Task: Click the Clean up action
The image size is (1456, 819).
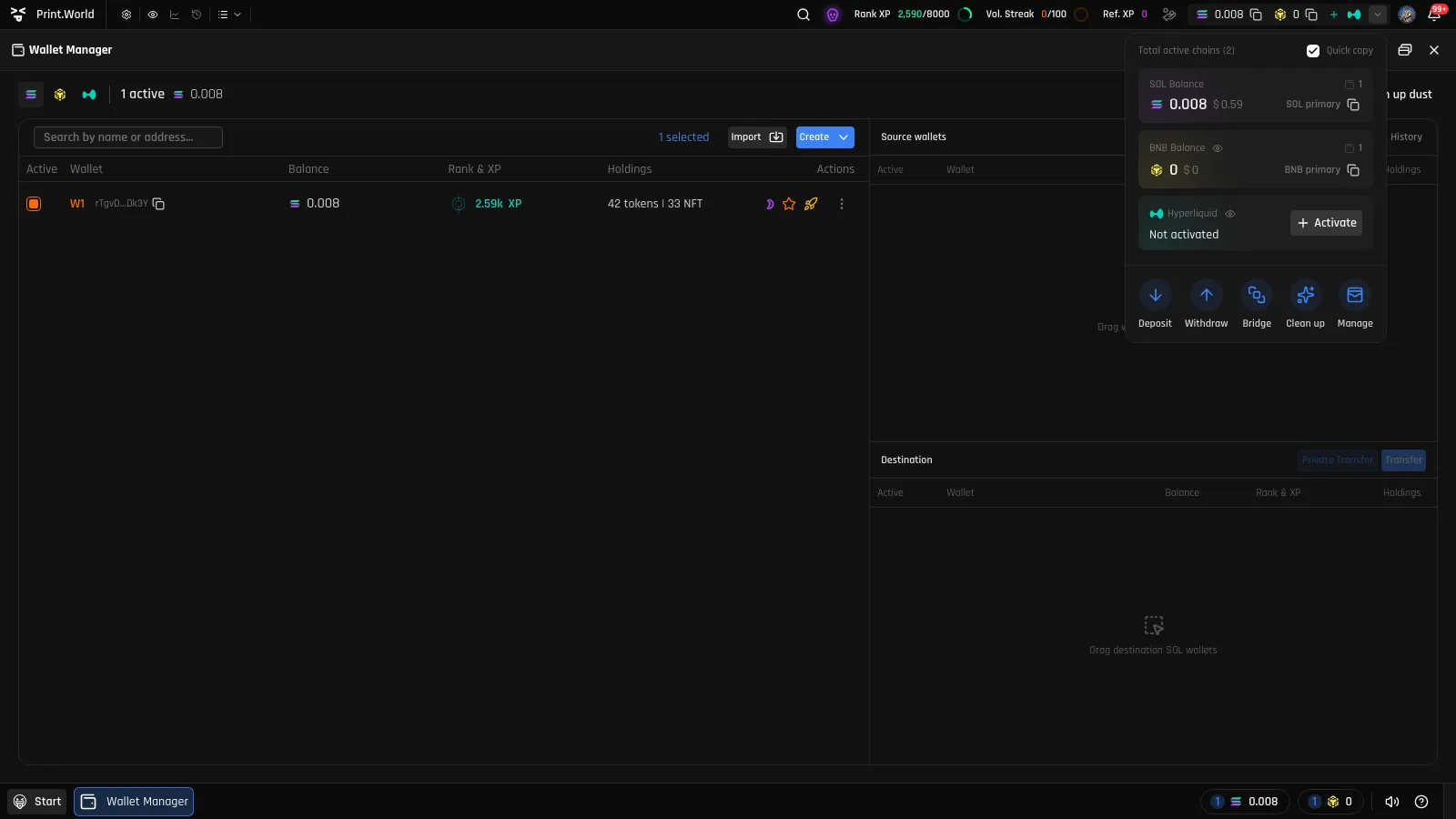Action: click(1305, 304)
